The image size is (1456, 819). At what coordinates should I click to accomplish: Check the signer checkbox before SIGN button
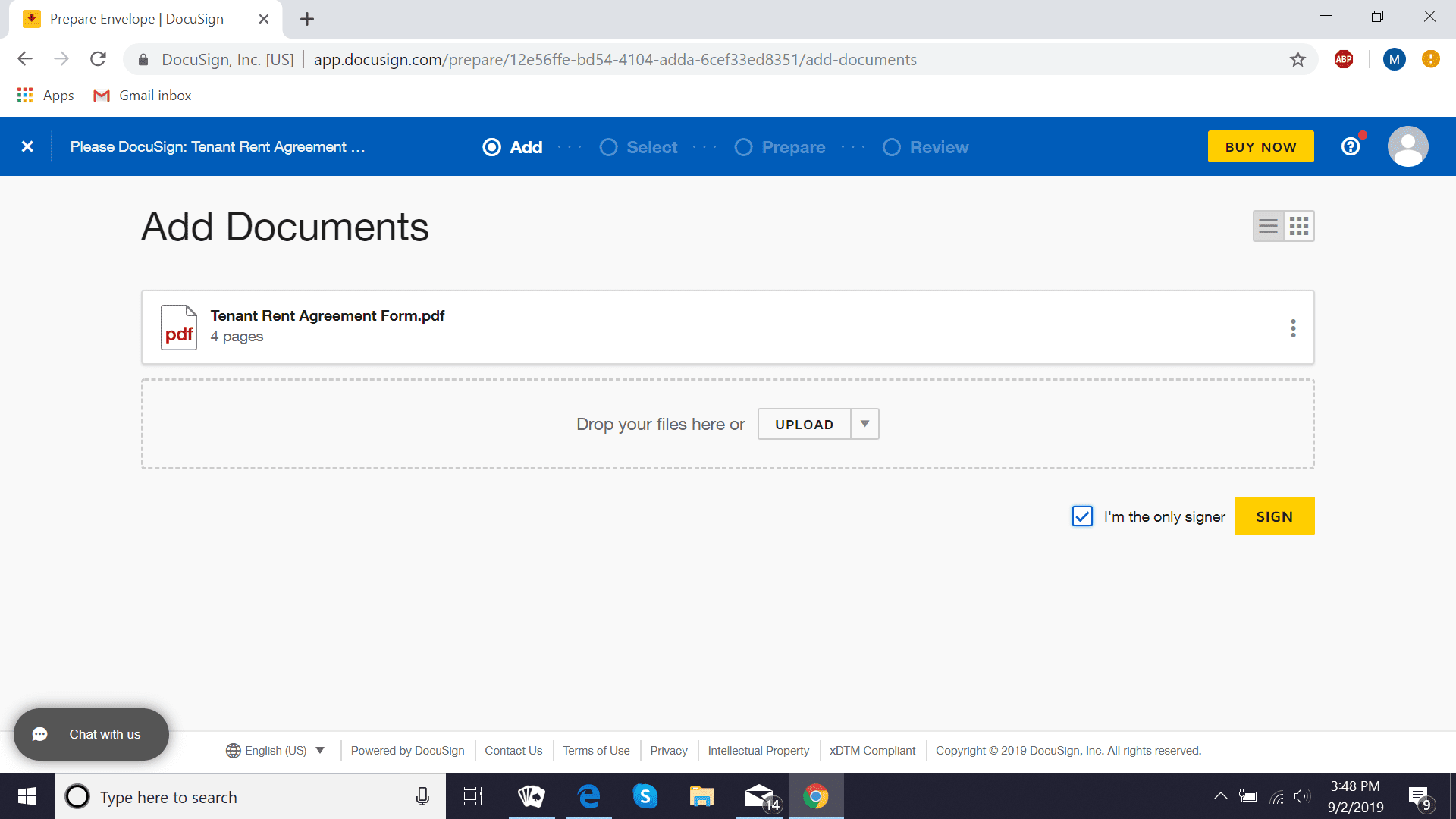[x=1082, y=516]
